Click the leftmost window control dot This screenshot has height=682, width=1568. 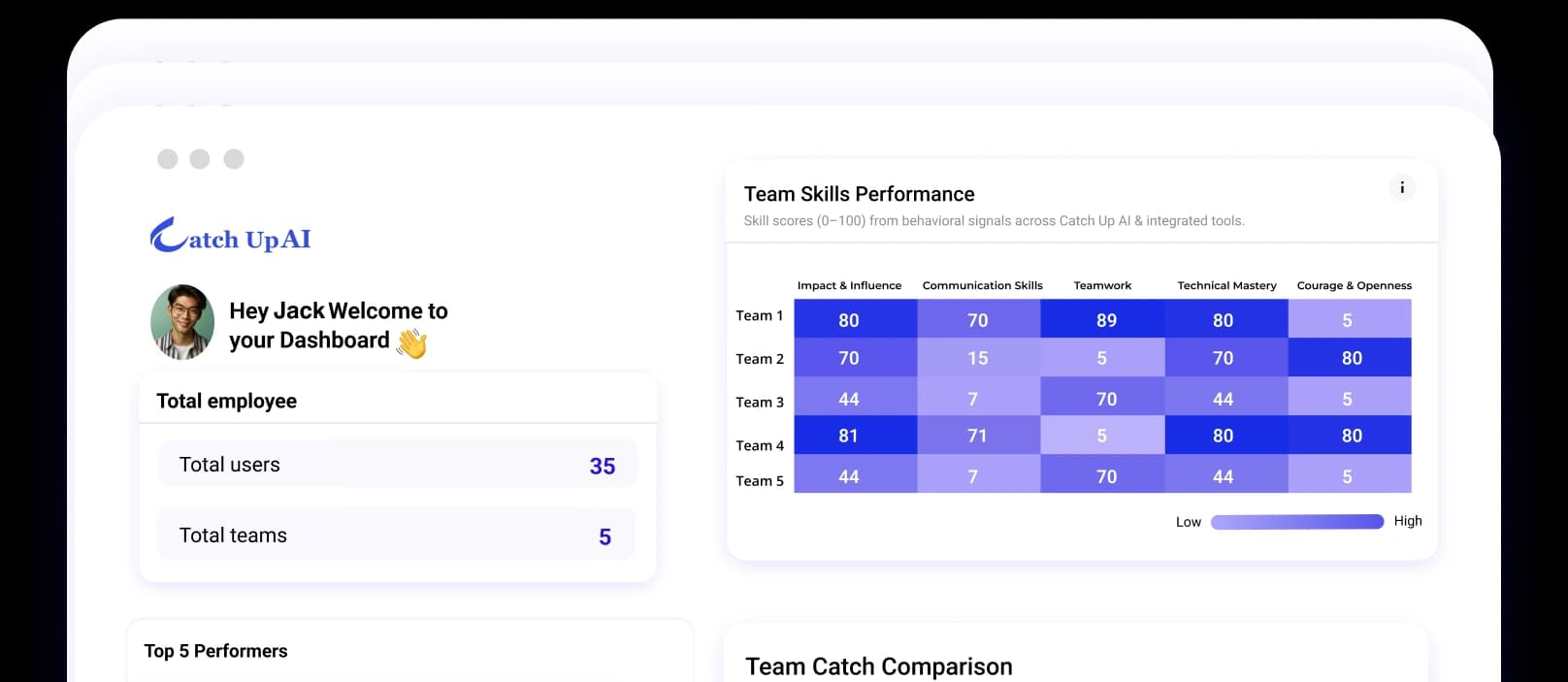(x=168, y=158)
